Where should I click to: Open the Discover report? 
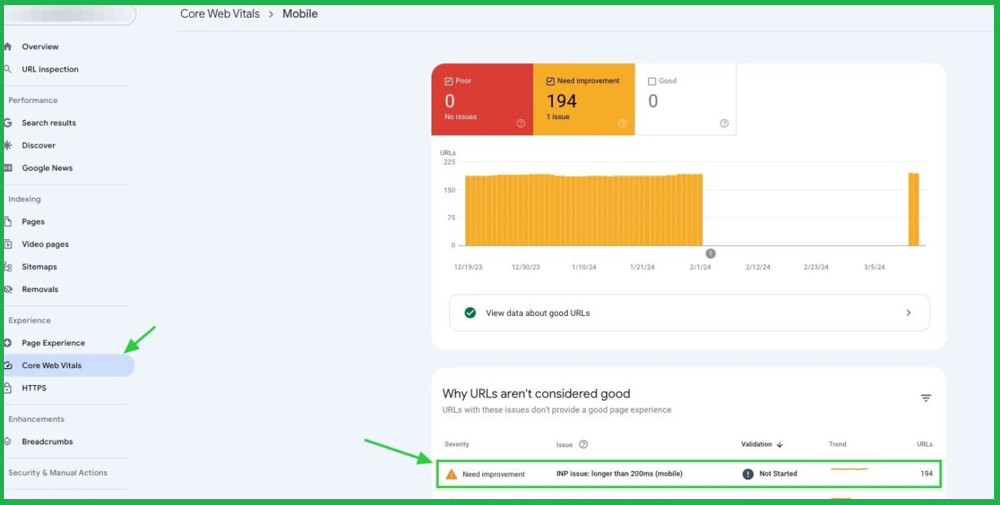click(38, 145)
